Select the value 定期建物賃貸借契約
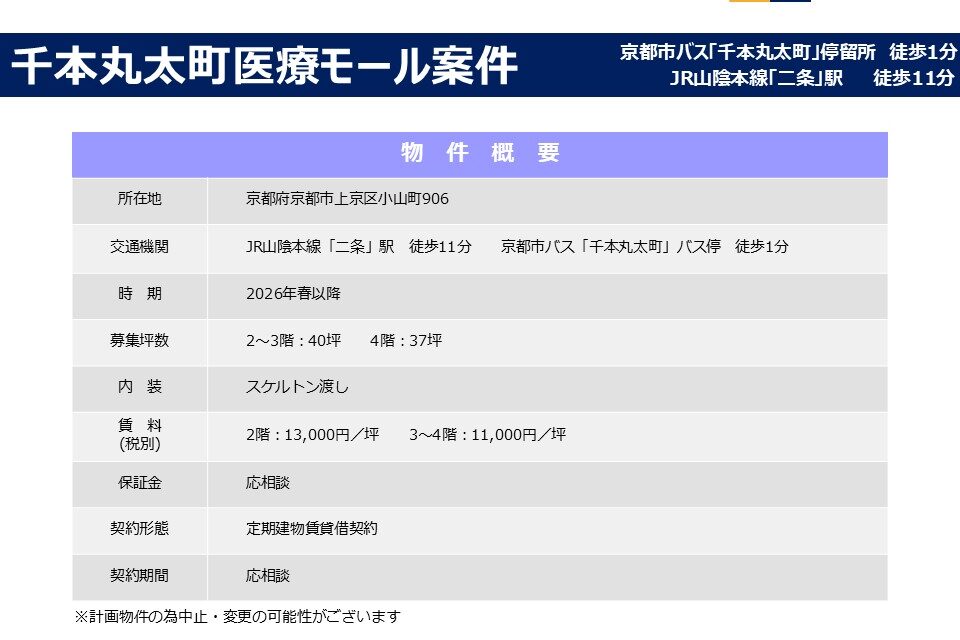This screenshot has width=960, height=640. tap(312, 529)
